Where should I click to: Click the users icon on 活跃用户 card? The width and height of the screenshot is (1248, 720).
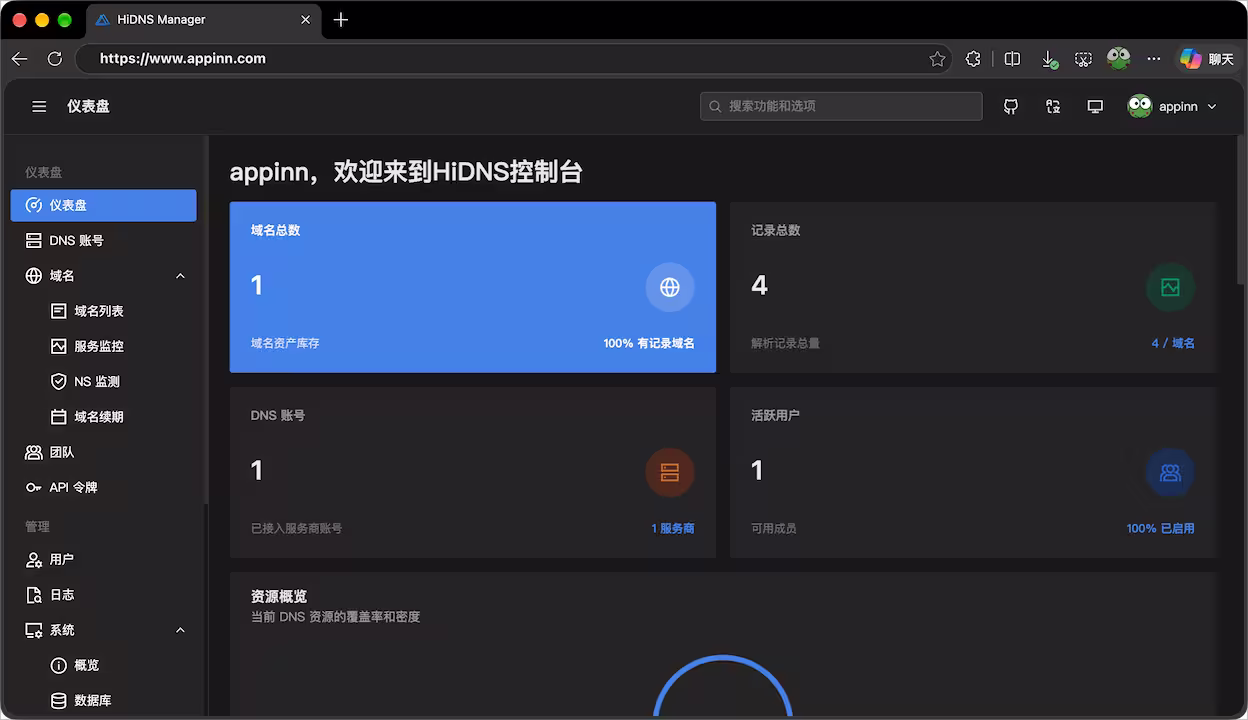[x=1170, y=472]
